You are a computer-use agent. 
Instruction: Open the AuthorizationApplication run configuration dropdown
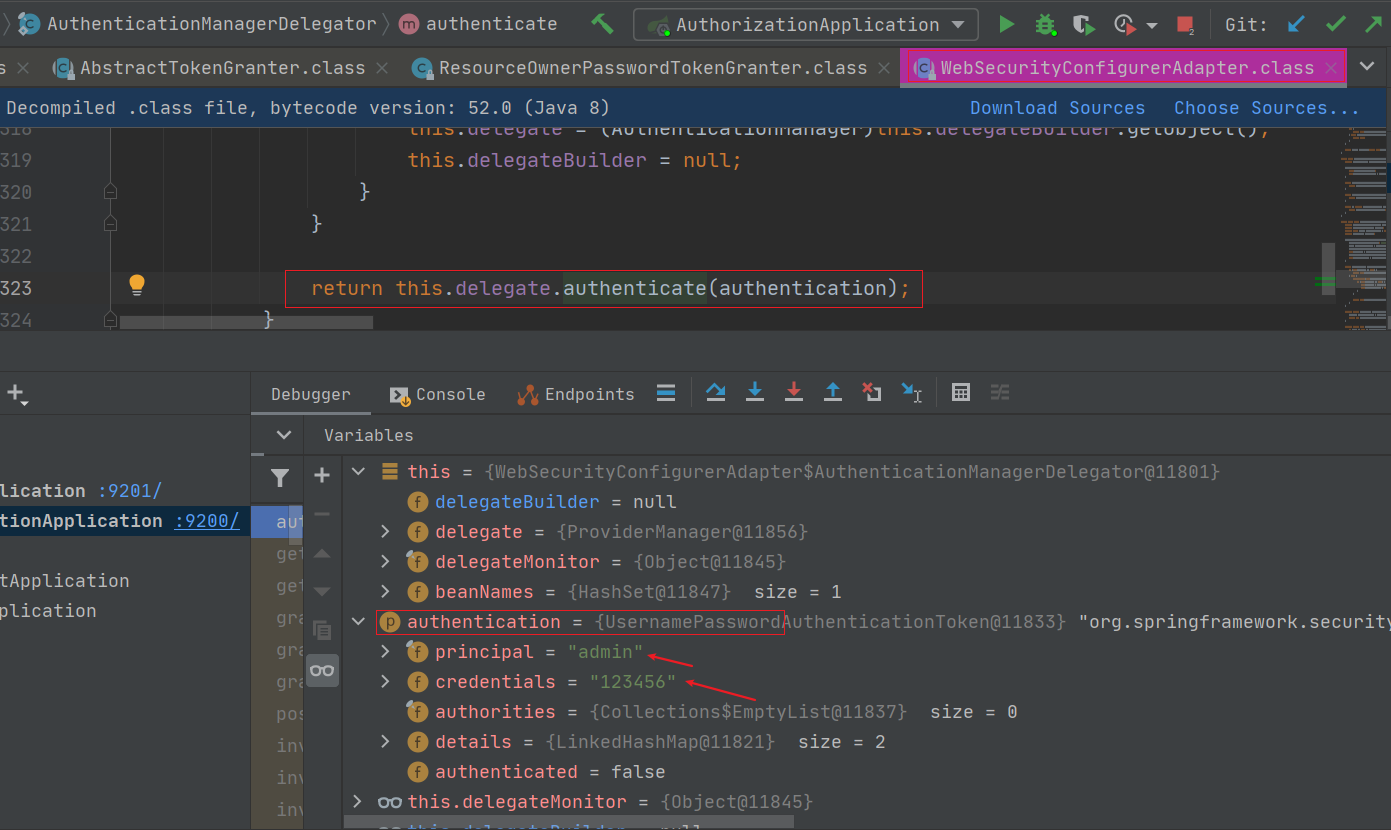(805, 24)
